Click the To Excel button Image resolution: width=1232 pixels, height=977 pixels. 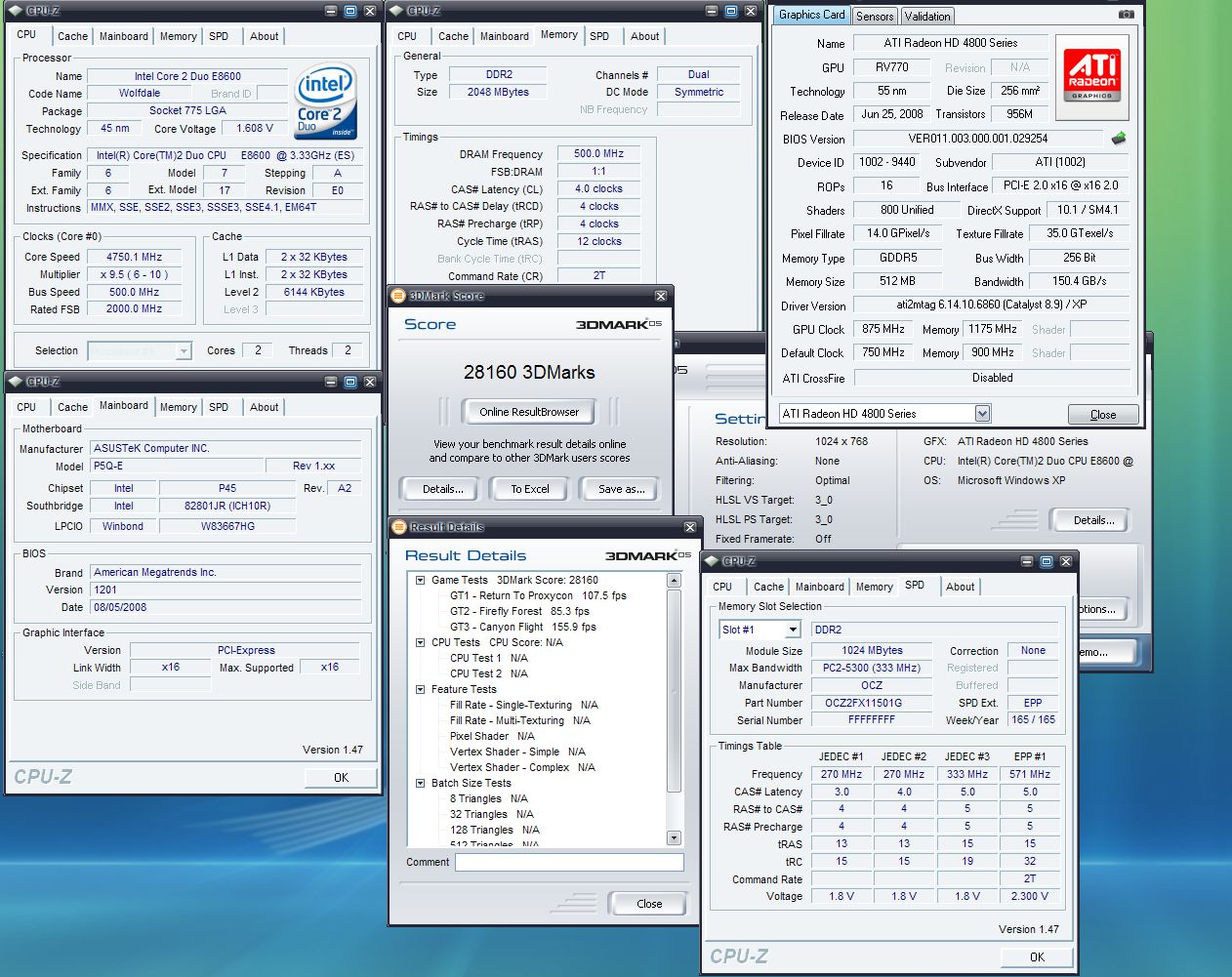[x=530, y=489]
